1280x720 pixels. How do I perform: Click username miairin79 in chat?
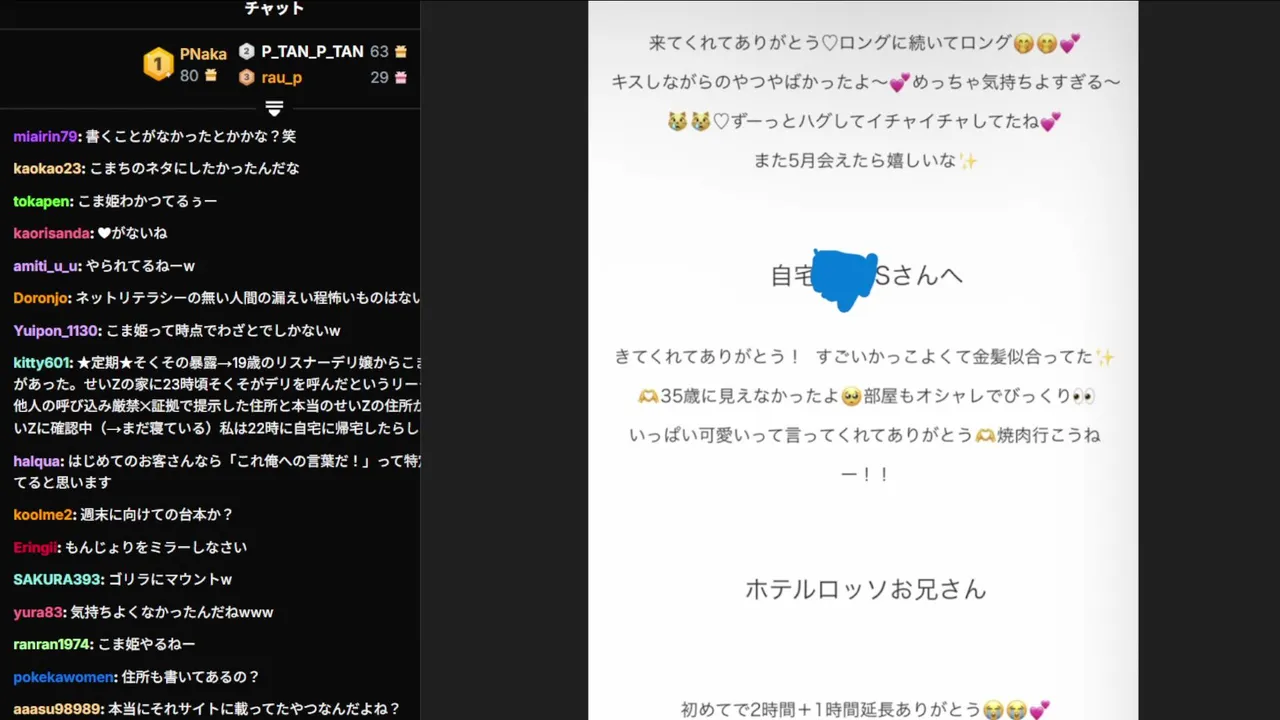coord(44,136)
